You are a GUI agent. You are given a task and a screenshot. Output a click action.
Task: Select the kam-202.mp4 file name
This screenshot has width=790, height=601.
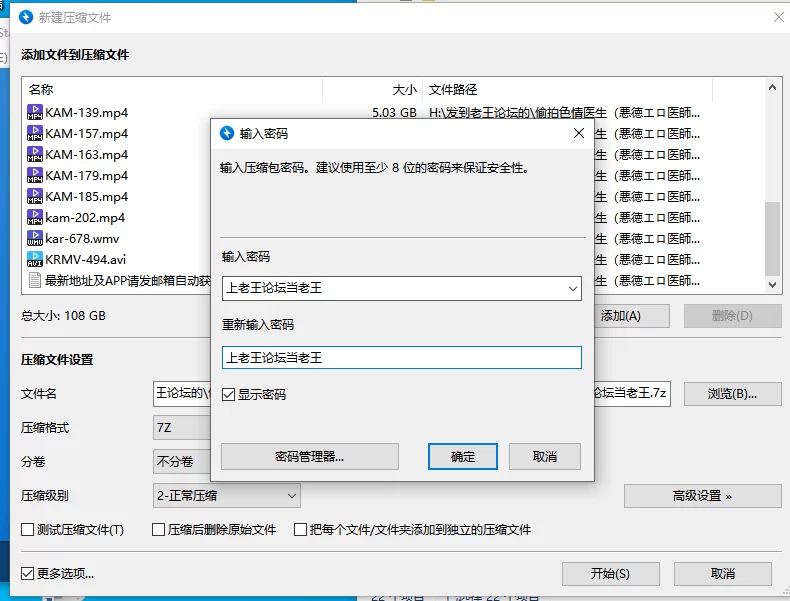pos(85,218)
